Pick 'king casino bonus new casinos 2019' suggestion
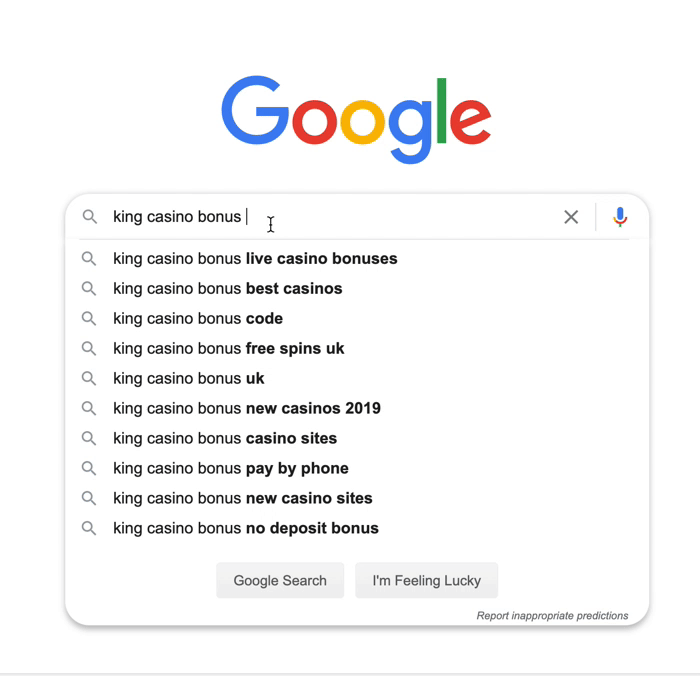Viewport: 700px width, 676px height. 246,409
